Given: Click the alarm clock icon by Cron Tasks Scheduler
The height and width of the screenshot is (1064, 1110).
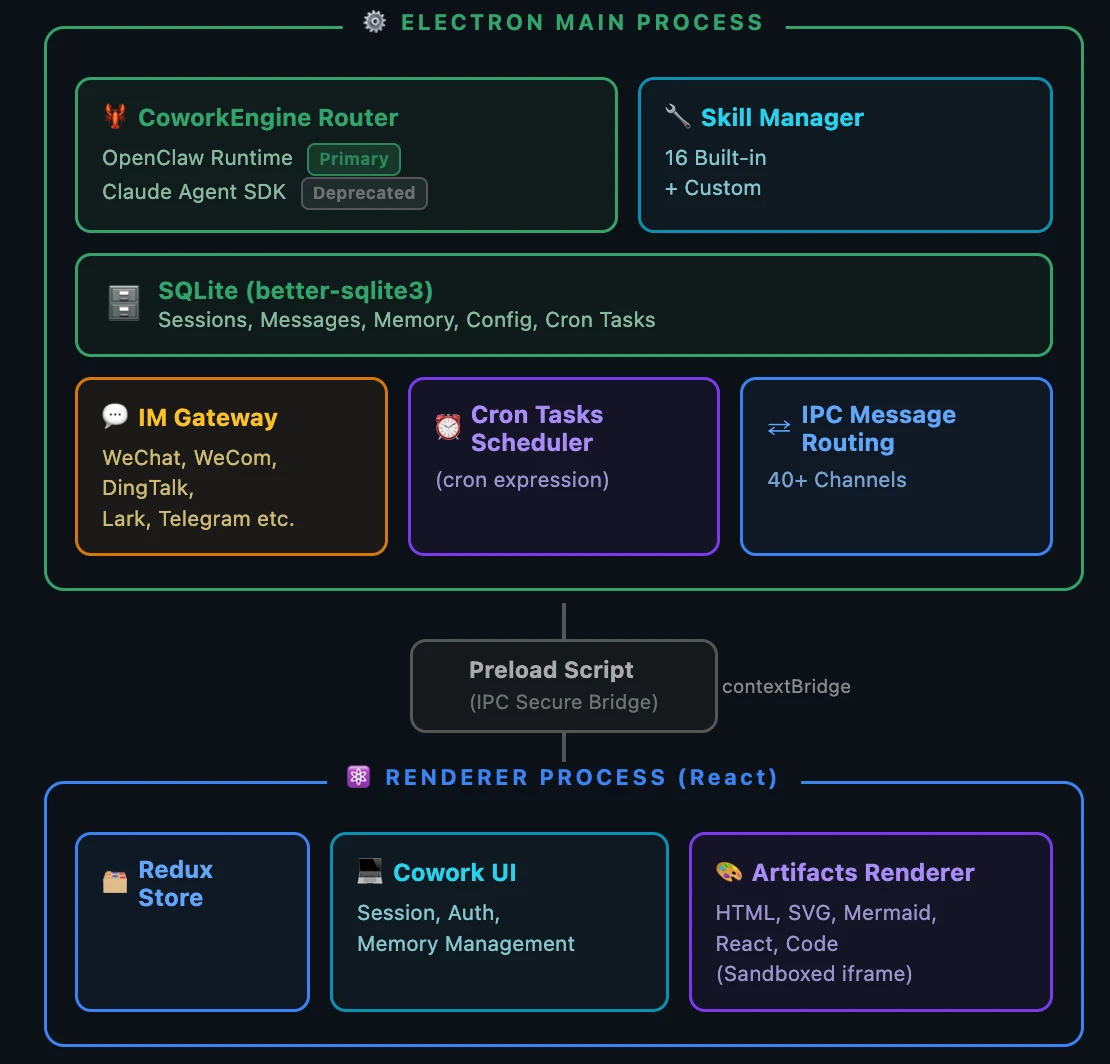Looking at the screenshot, I should 448,427.
